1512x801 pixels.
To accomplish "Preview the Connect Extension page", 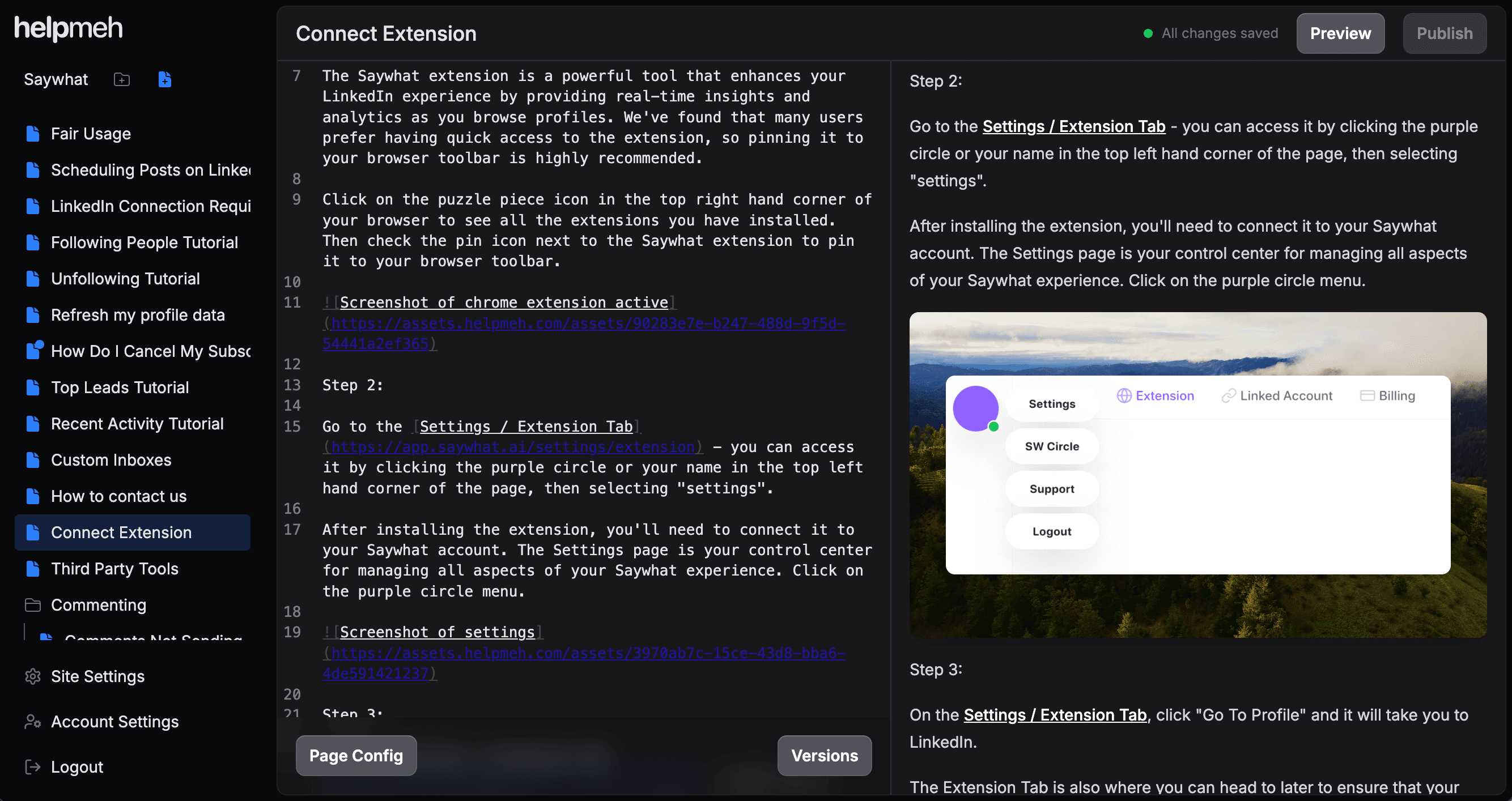I will 1341,33.
